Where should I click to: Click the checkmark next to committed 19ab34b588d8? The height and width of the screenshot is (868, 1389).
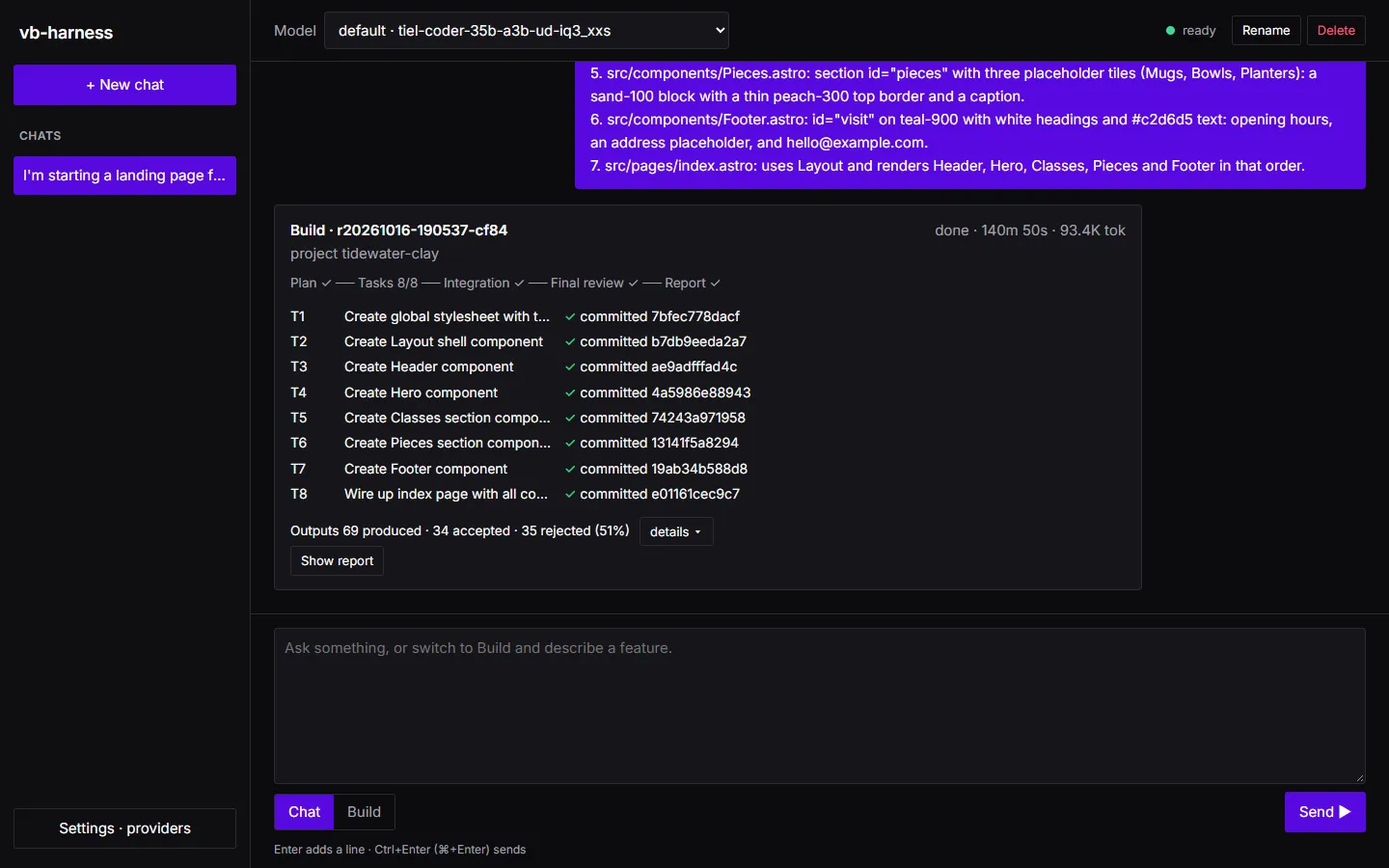tap(570, 469)
